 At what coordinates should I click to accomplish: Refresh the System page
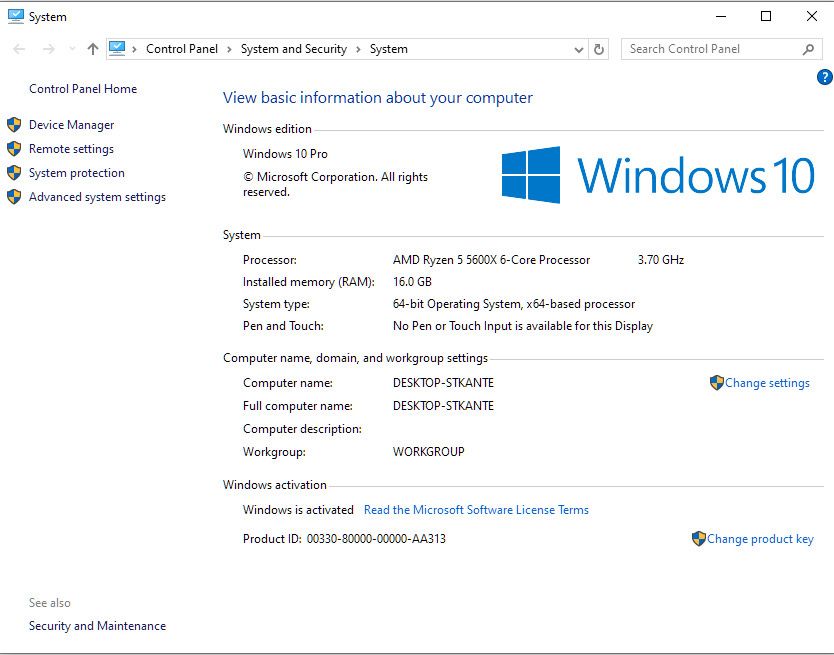click(x=599, y=49)
